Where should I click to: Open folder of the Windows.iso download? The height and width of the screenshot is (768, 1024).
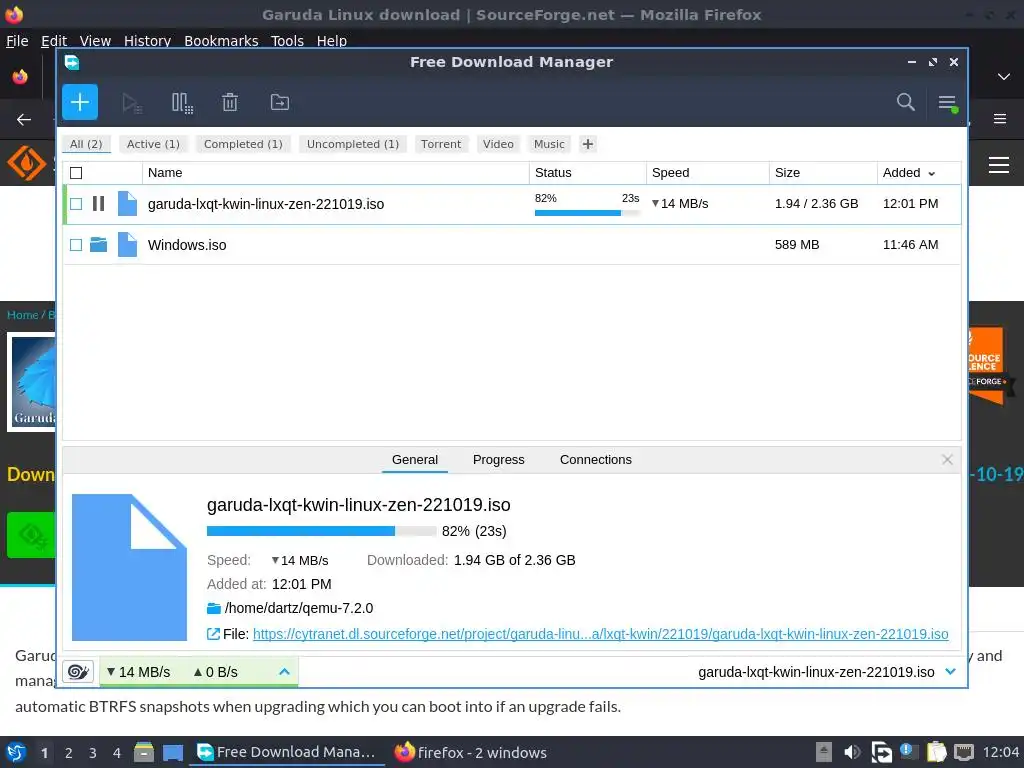(x=99, y=245)
